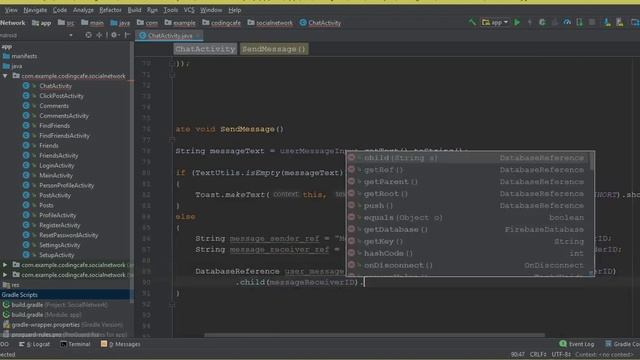The width and height of the screenshot is (640, 360).
Task: Open the Code menu
Action: click(x=60, y=10)
